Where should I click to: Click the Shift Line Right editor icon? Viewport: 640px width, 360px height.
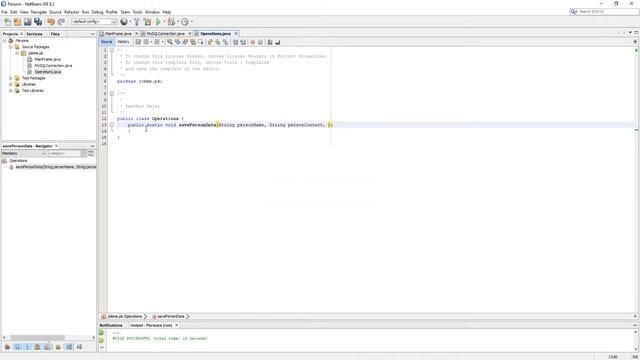click(x=243, y=42)
